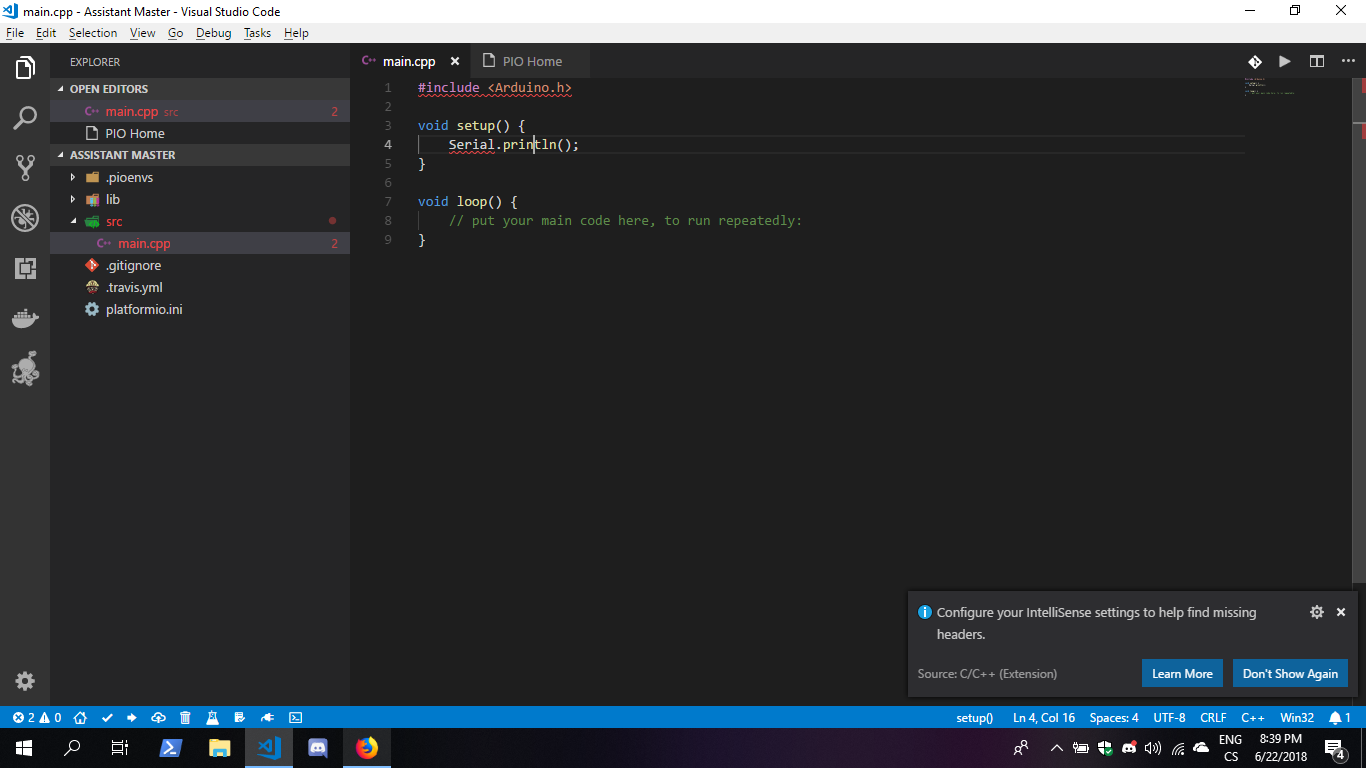Image resolution: width=1366 pixels, height=768 pixels.
Task: Open the Extensions view
Action: pos(24,268)
